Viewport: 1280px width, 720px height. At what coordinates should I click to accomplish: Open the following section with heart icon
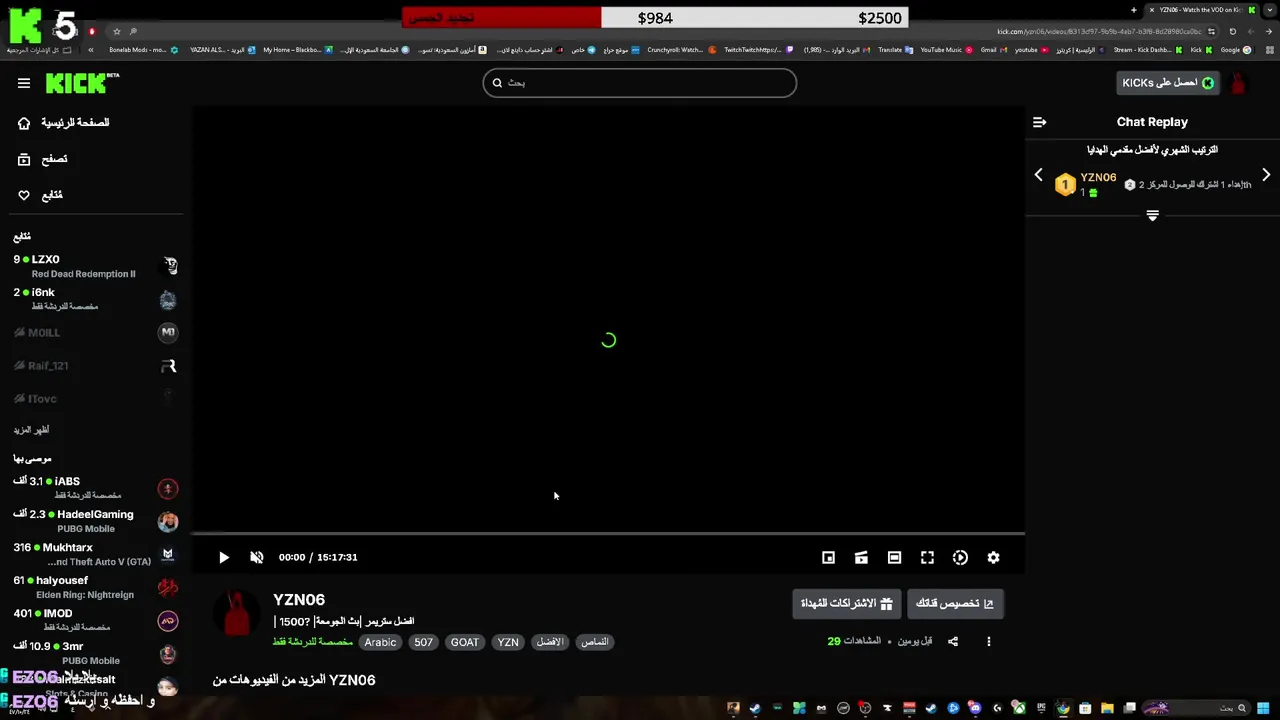[40, 195]
